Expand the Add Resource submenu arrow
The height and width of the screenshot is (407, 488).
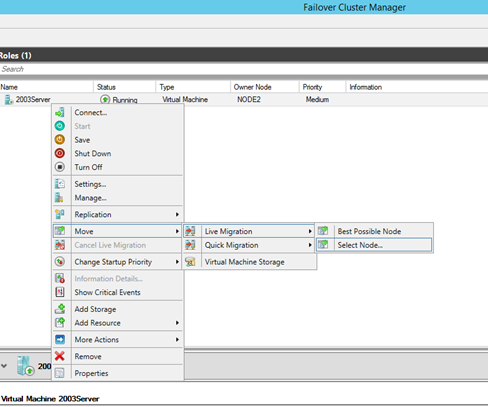[x=177, y=323]
